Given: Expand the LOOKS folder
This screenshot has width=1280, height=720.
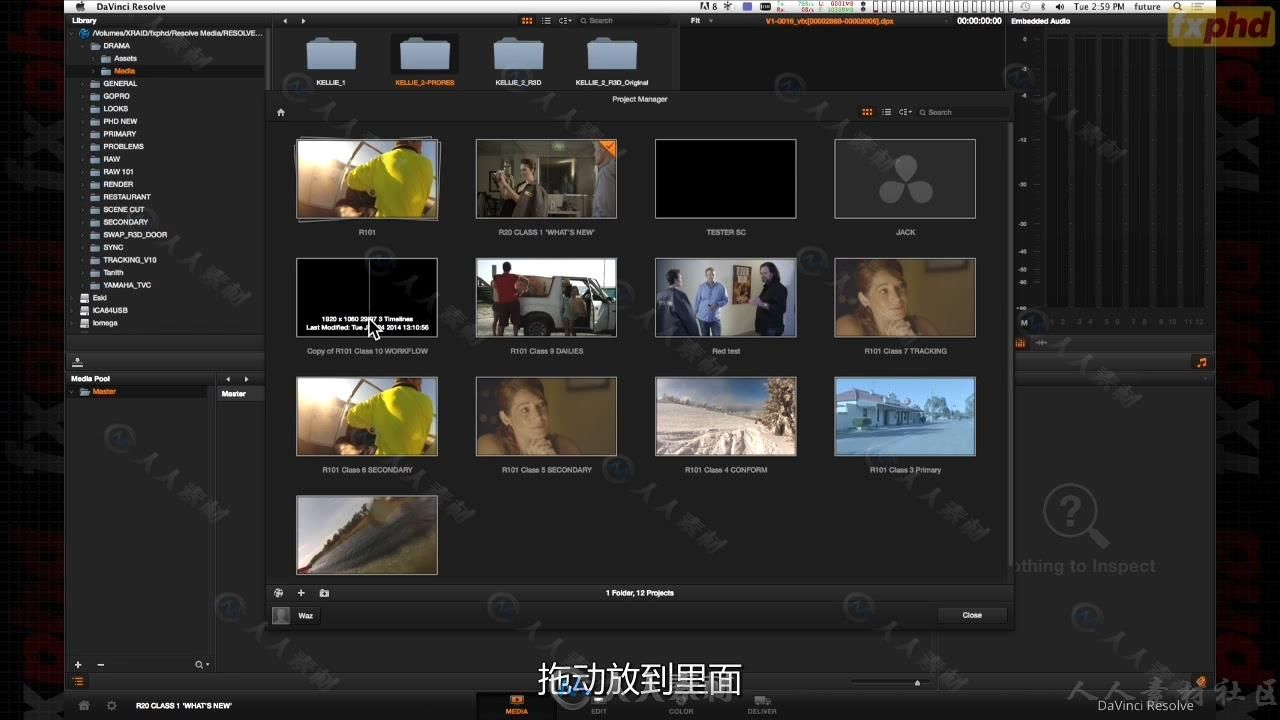Looking at the screenshot, I should tap(83, 109).
